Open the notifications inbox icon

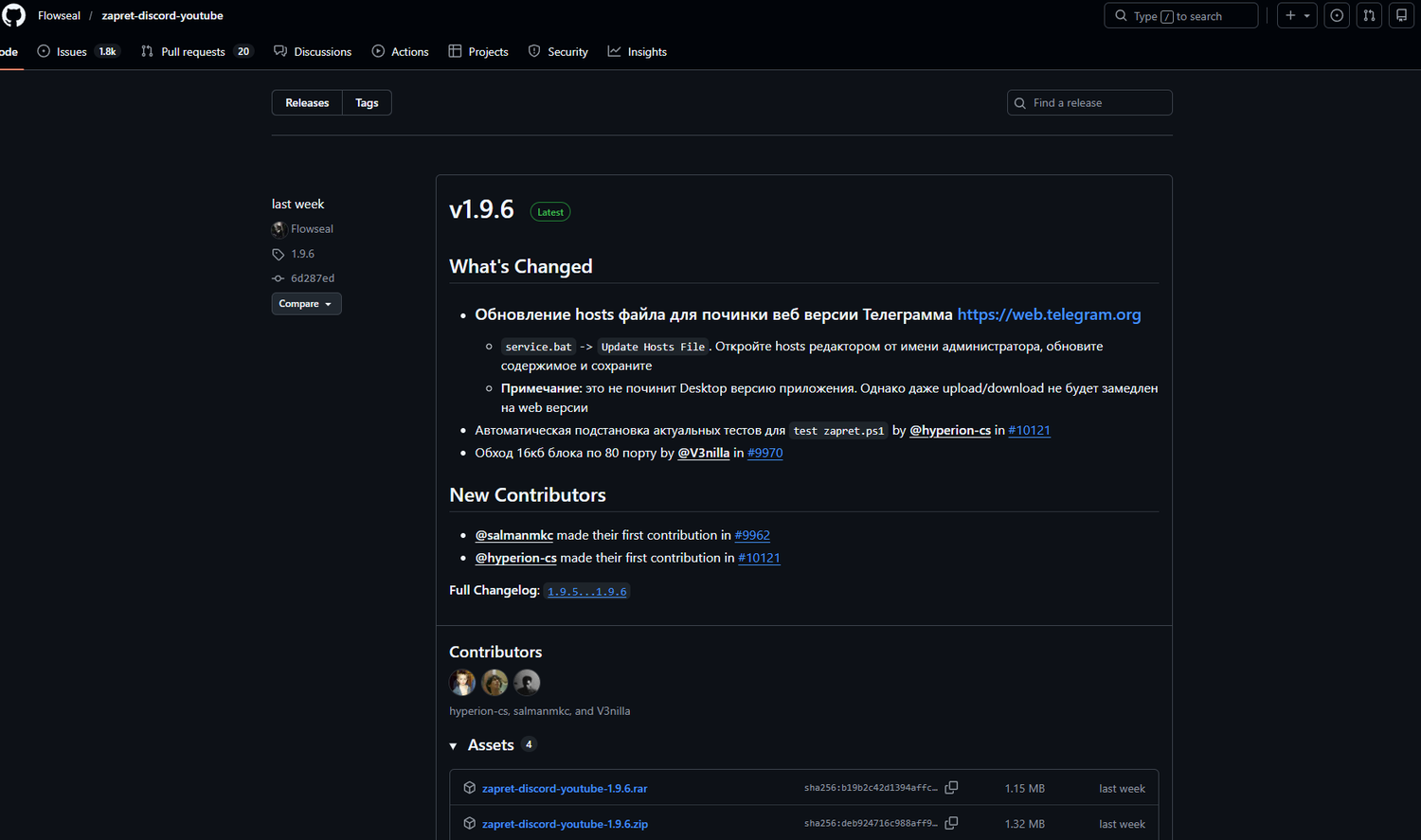(1401, 16)
